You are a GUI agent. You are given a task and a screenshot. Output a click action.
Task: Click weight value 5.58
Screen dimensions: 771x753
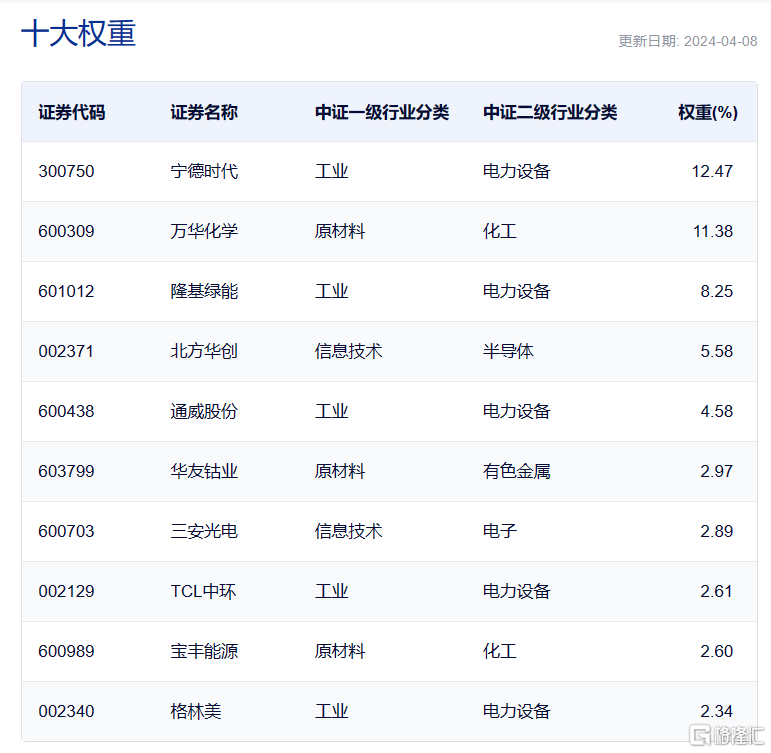coord(716,351)
